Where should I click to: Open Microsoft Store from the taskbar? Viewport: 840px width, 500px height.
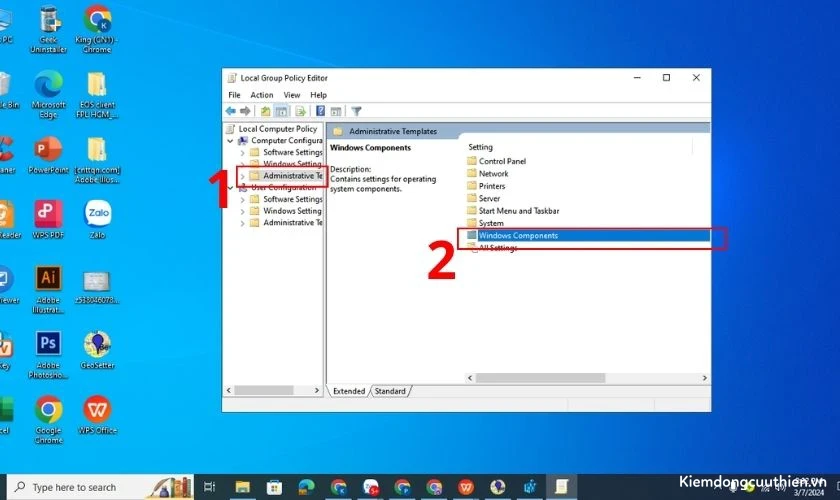(x=274, y=487)
